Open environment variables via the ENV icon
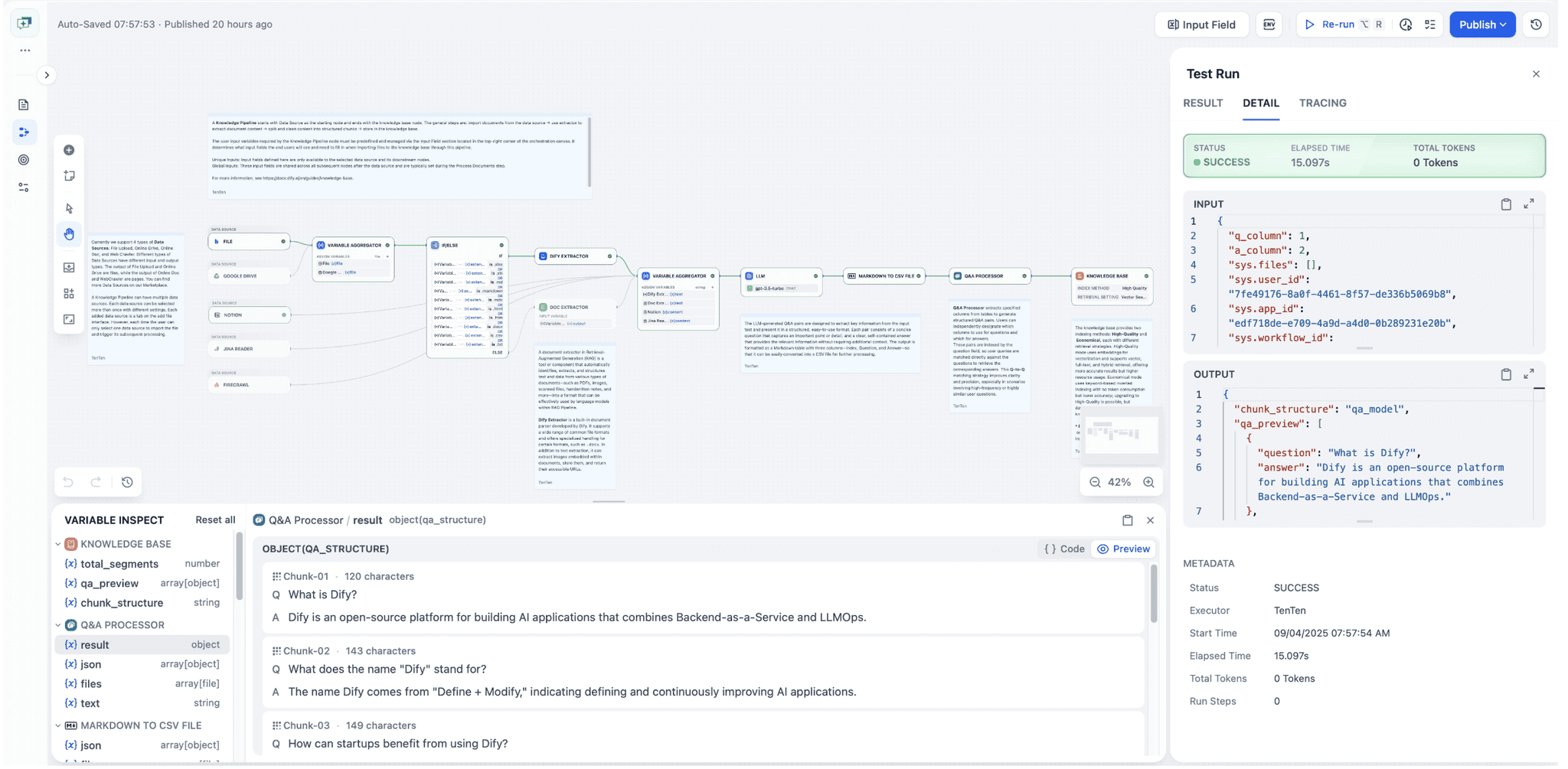The height and width of the screenshot is (769, 1568). tap(1269, 24)
